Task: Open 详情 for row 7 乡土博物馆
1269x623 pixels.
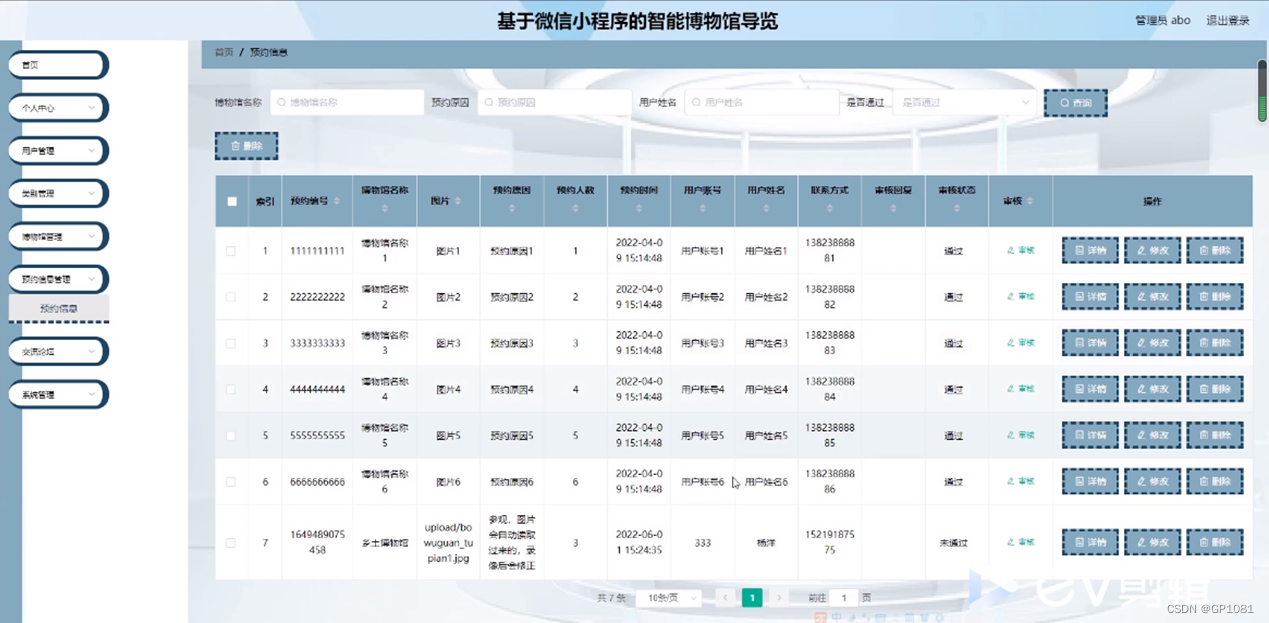Action: 1090,543
